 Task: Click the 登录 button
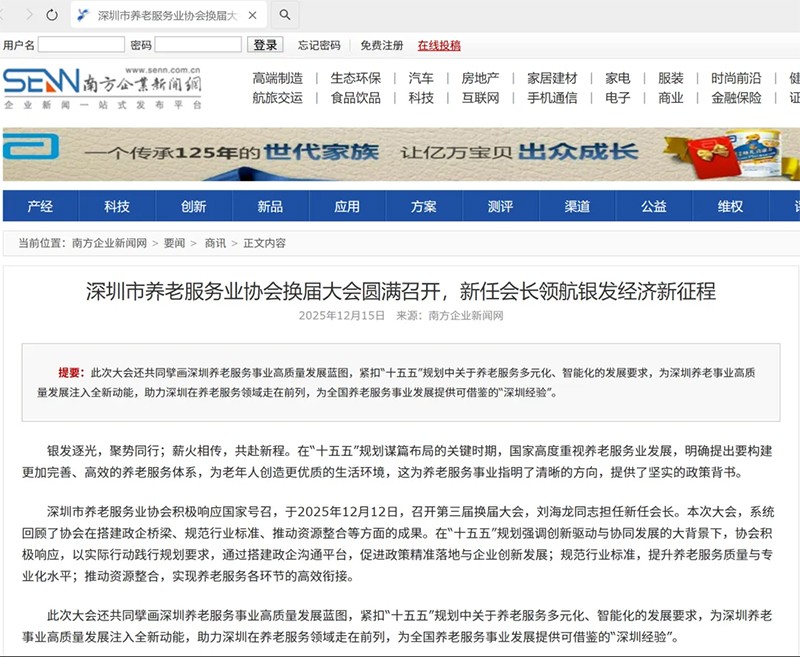(x=265, y=45)
